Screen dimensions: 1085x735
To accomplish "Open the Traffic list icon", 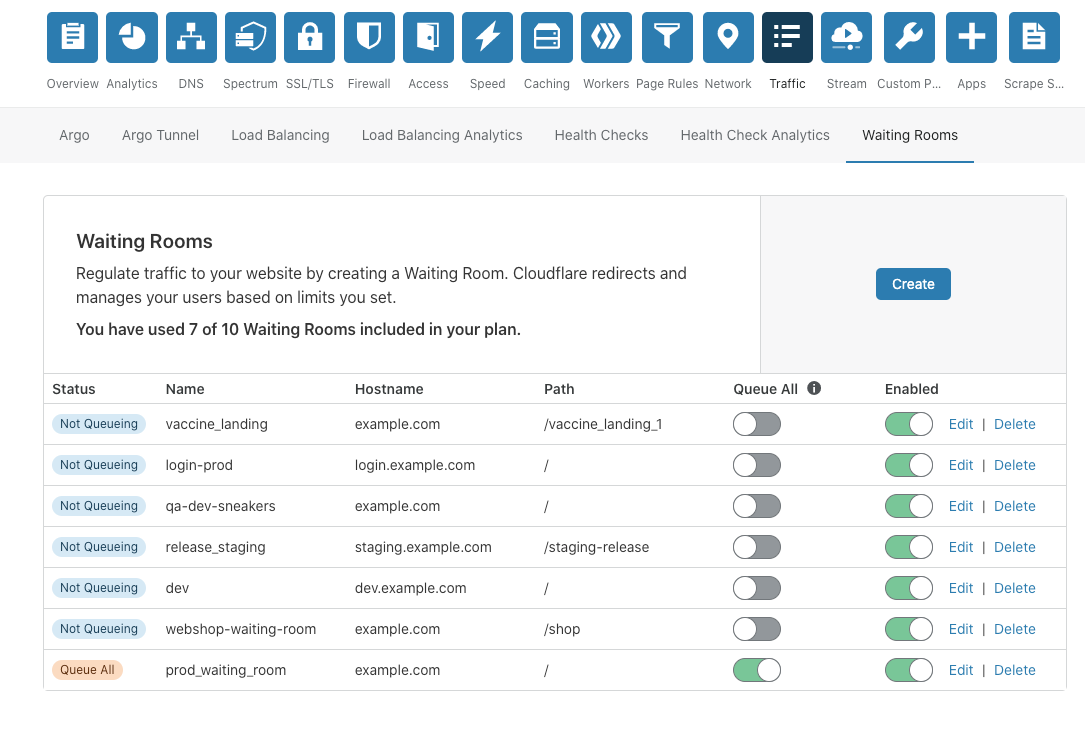I will point(787,37).
